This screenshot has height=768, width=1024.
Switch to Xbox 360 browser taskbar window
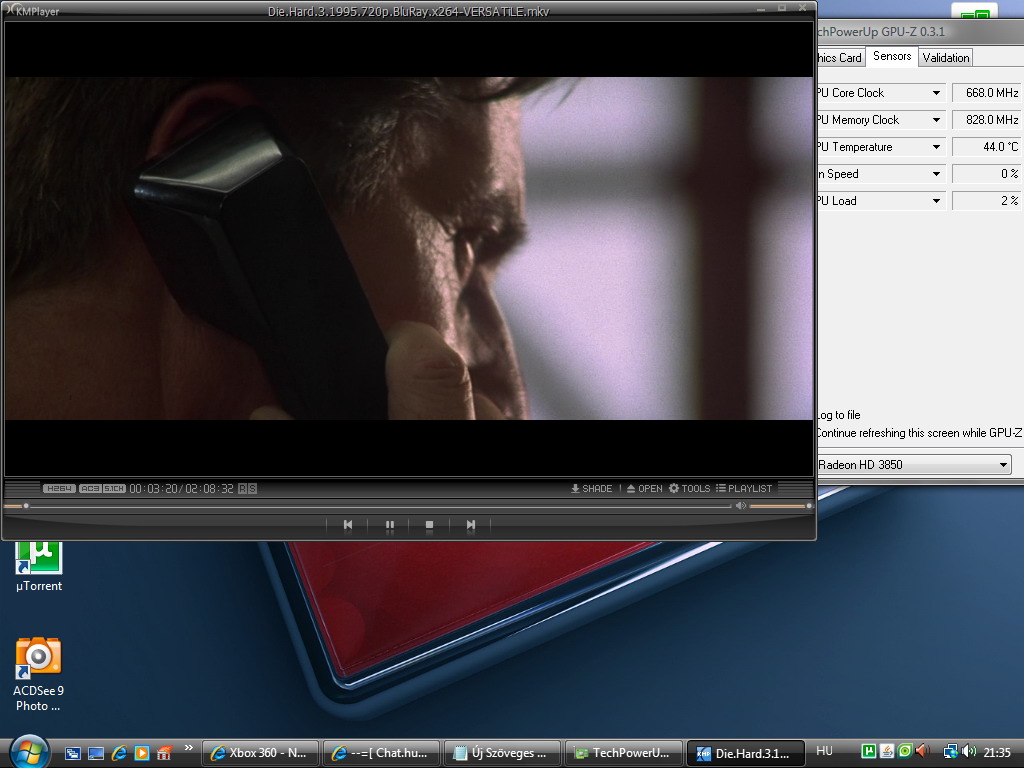click(260, 753)
